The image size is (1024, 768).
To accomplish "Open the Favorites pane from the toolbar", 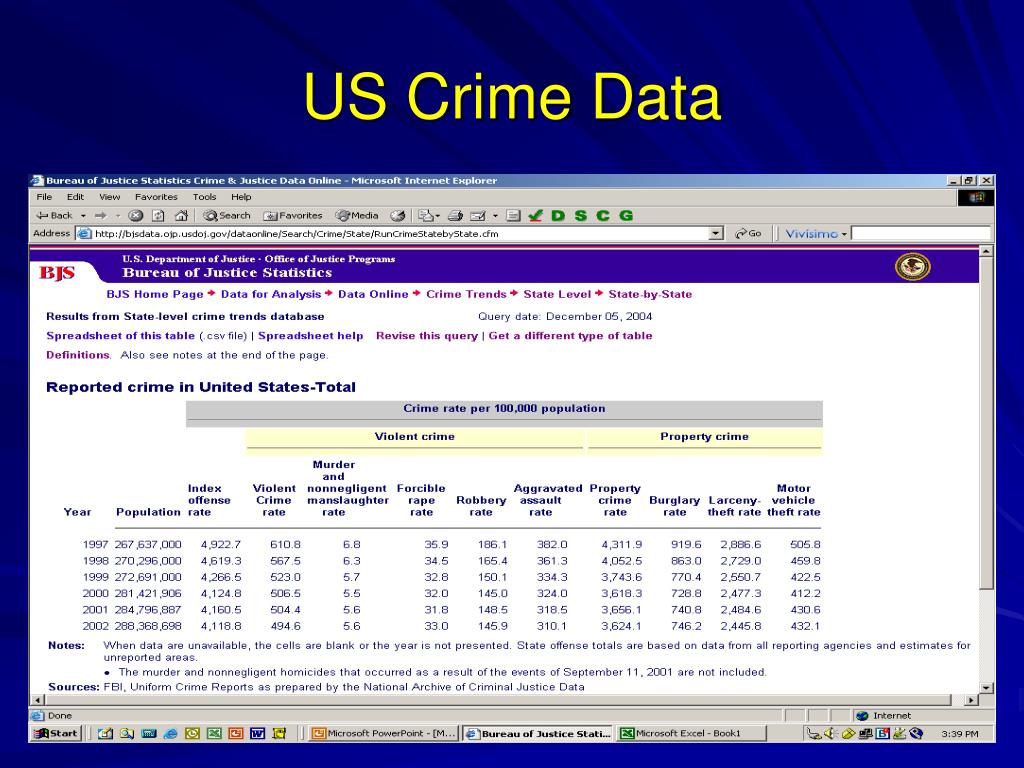I will coord(293,216).
